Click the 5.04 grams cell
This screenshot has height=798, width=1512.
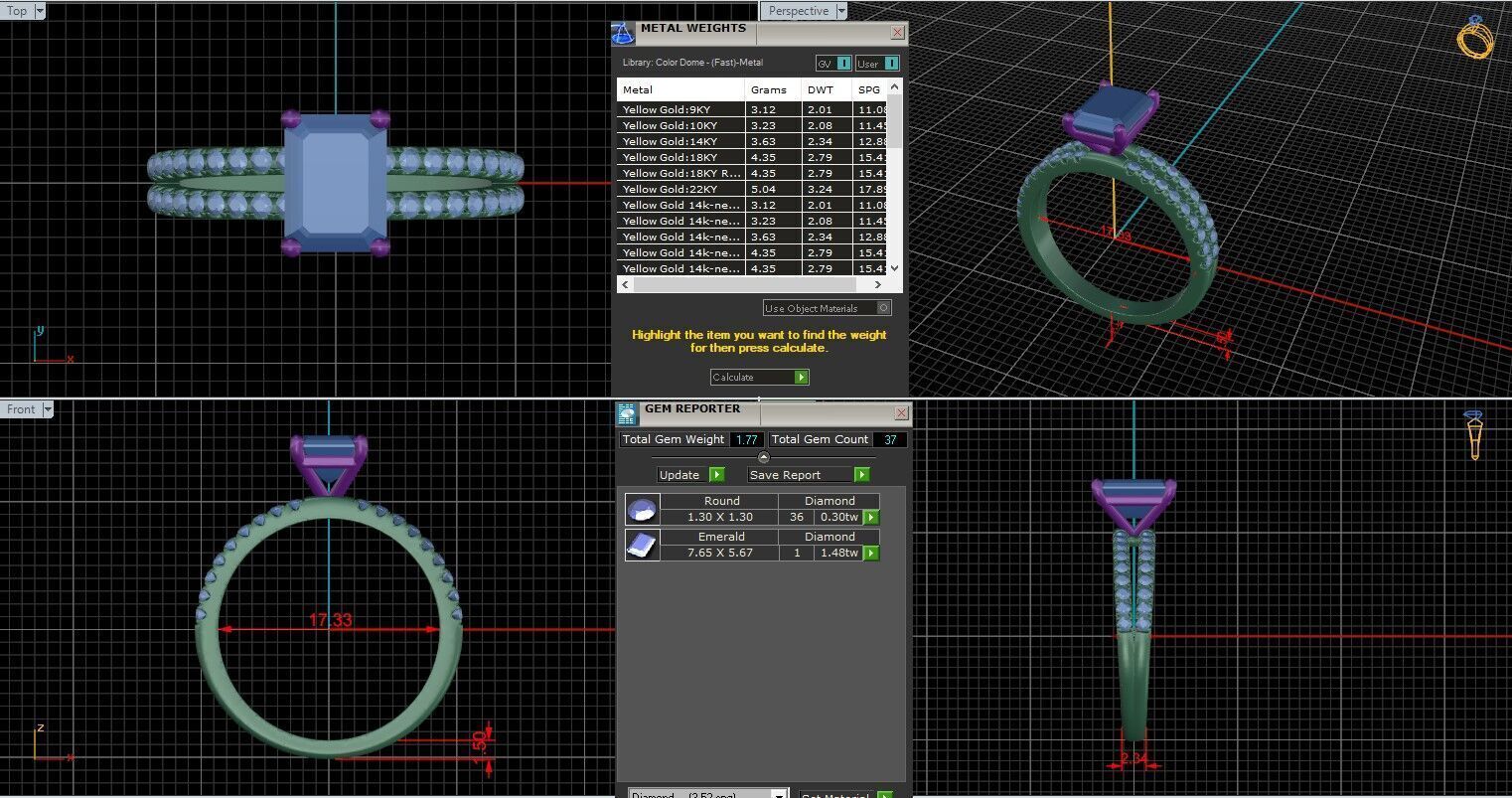(774, 189)
